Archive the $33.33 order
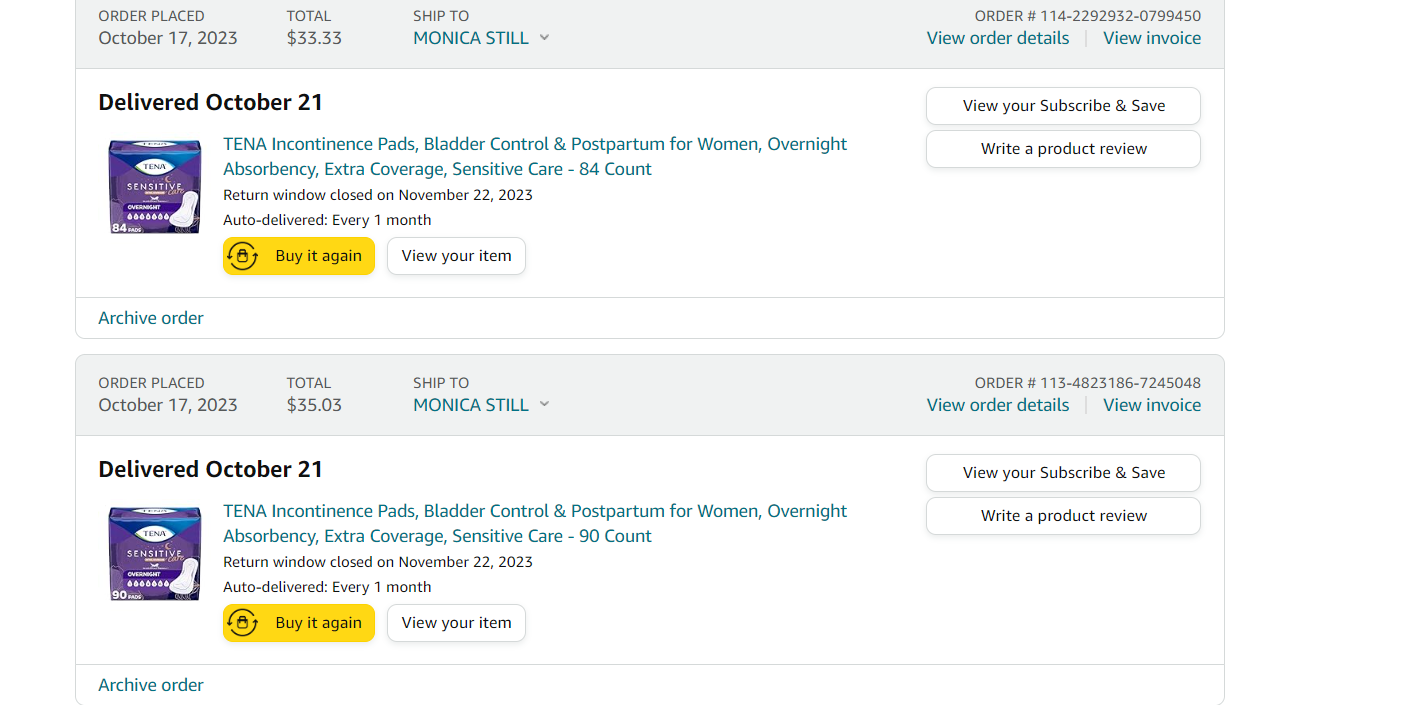The image size is (1408, 705). [x=151, y=318]
